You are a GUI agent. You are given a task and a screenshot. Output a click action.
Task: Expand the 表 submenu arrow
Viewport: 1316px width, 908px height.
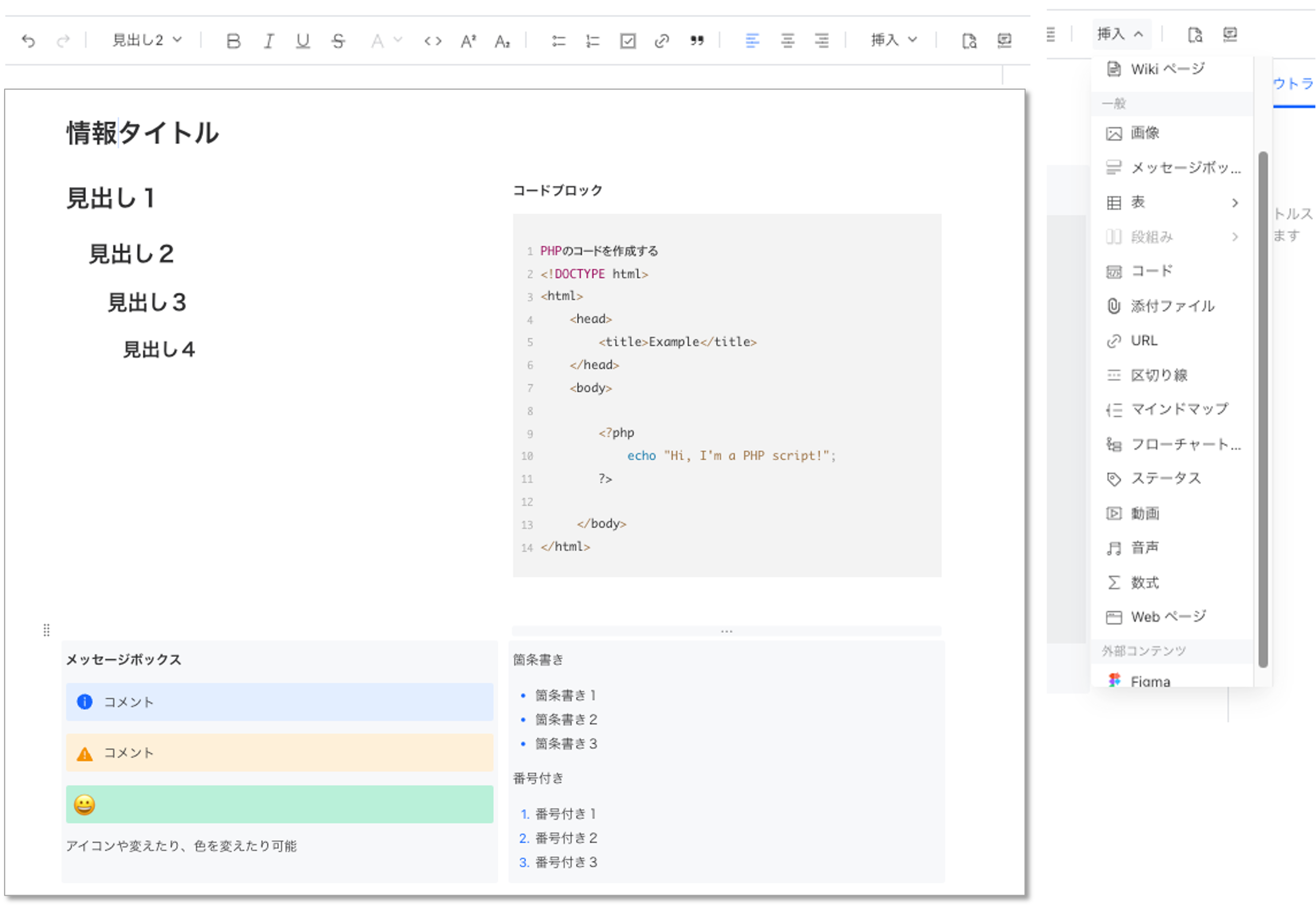click(x=1235, y=203)
